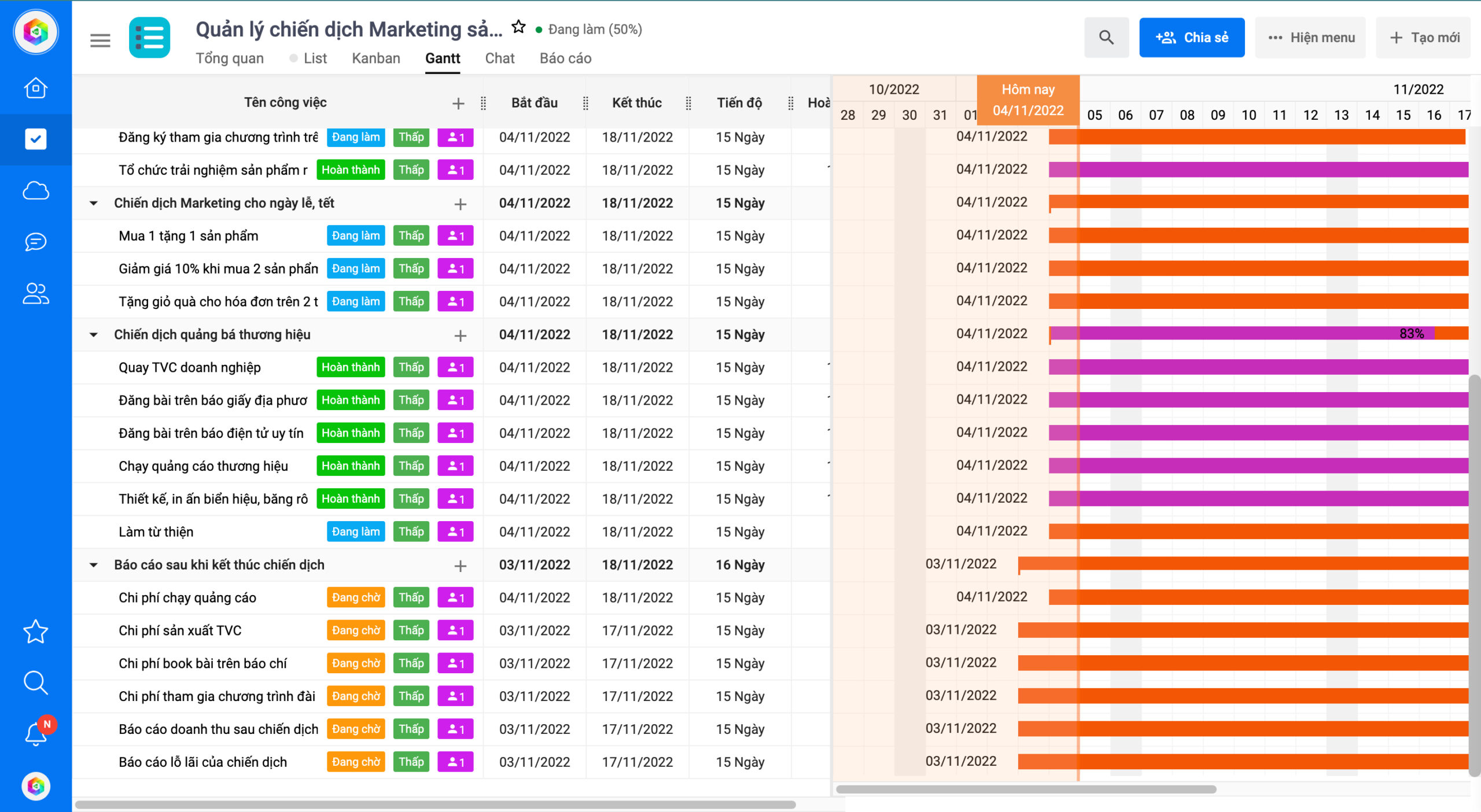Open the favorites star in sidebar
The width and height of the screenshot is (1481, 812).
tap(36, 632)
